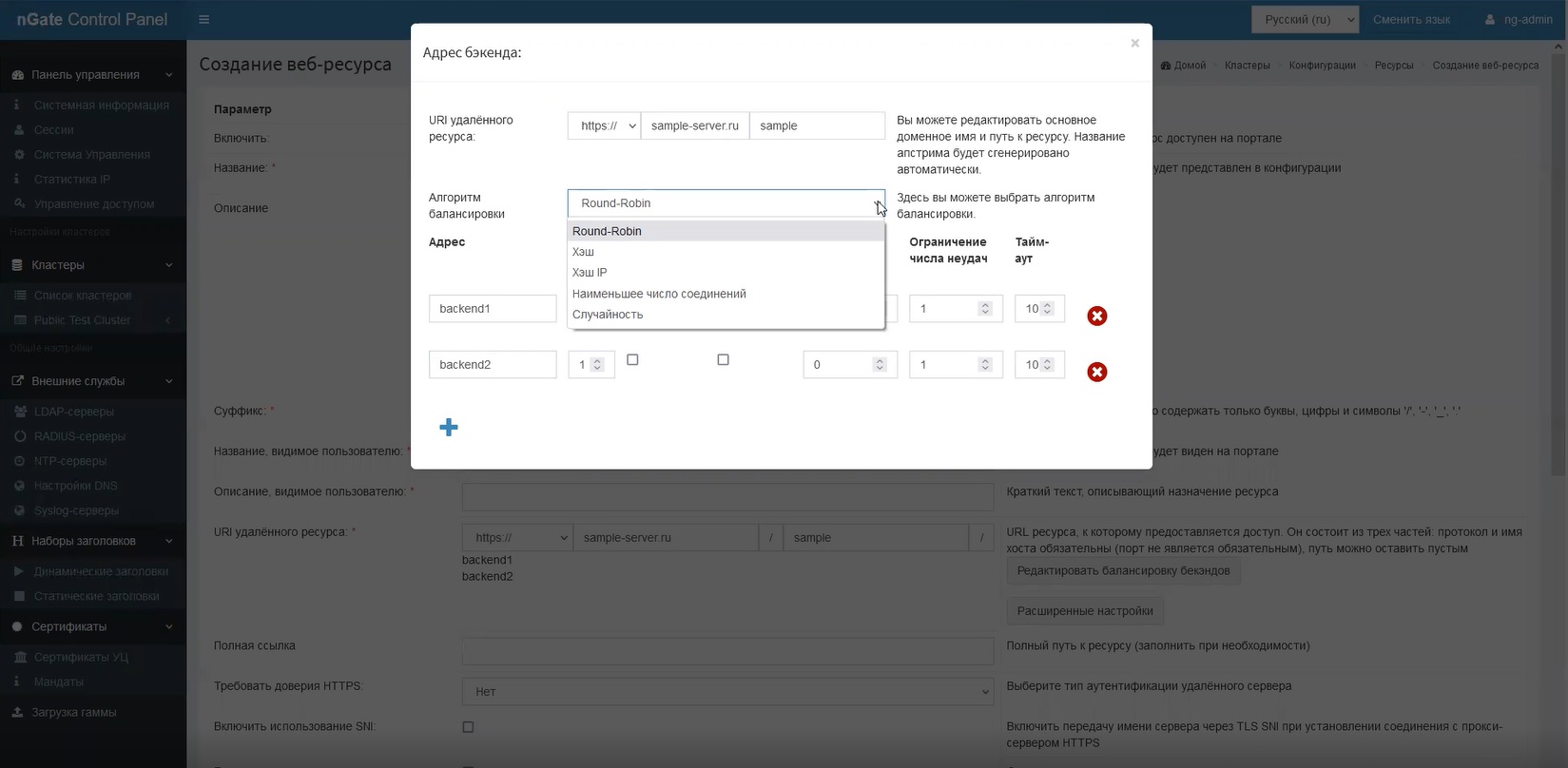Choose Наименьшее число соединений option
1568x768 pixels.
726,294
